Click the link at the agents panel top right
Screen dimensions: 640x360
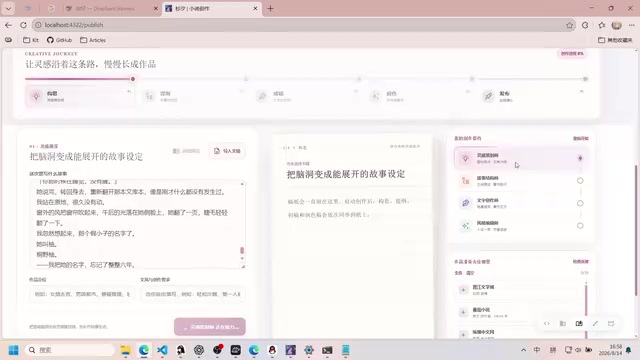pos(580,138)
